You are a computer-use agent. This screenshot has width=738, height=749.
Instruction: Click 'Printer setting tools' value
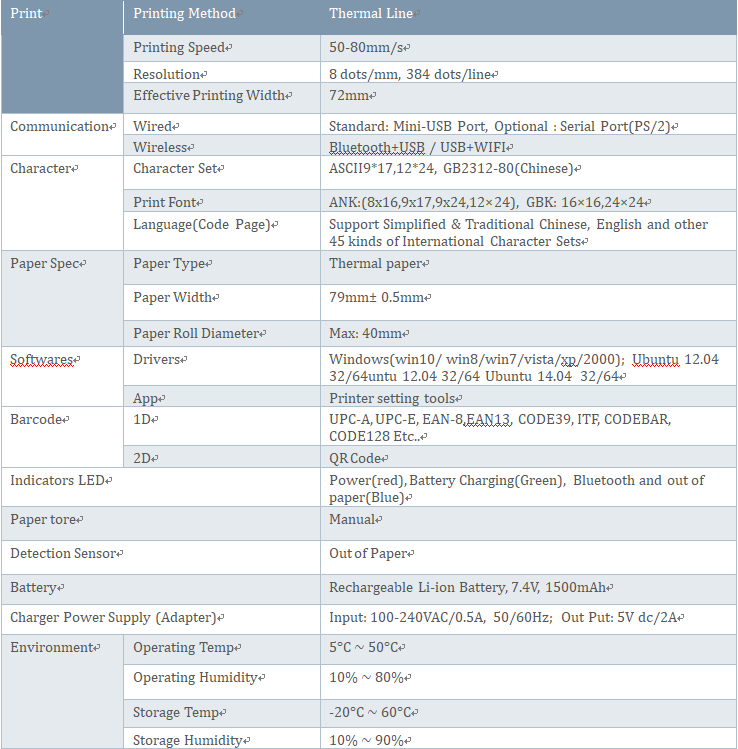392,398
